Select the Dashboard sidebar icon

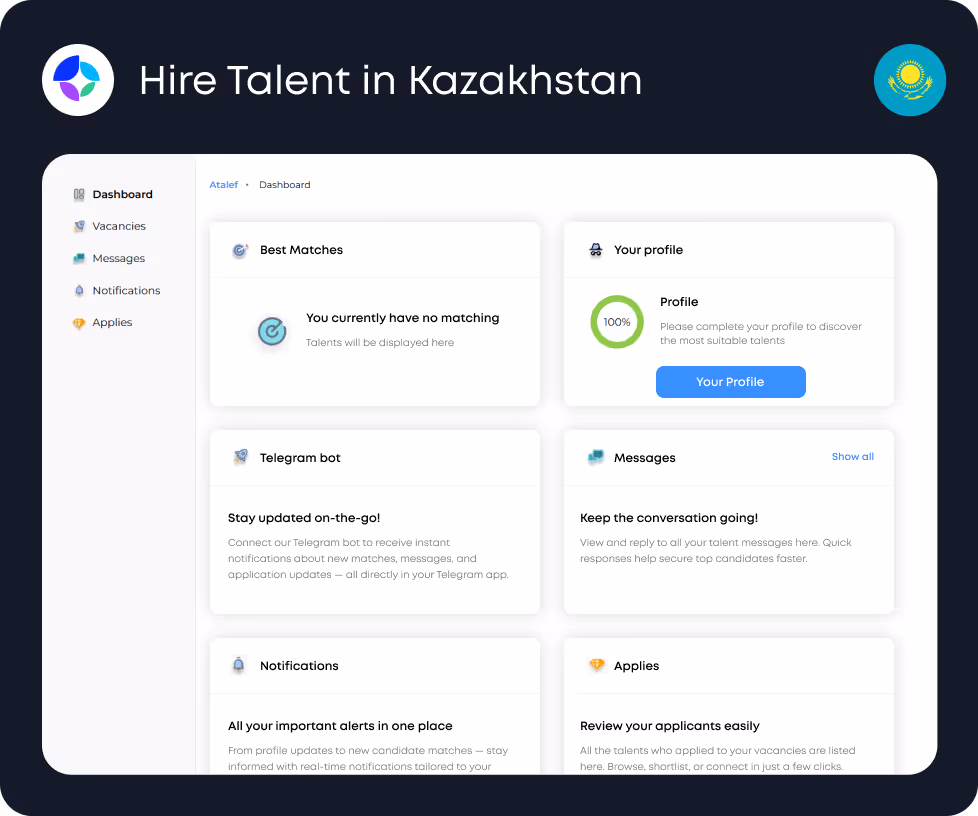pyautogui.click(x=78, y=194)
